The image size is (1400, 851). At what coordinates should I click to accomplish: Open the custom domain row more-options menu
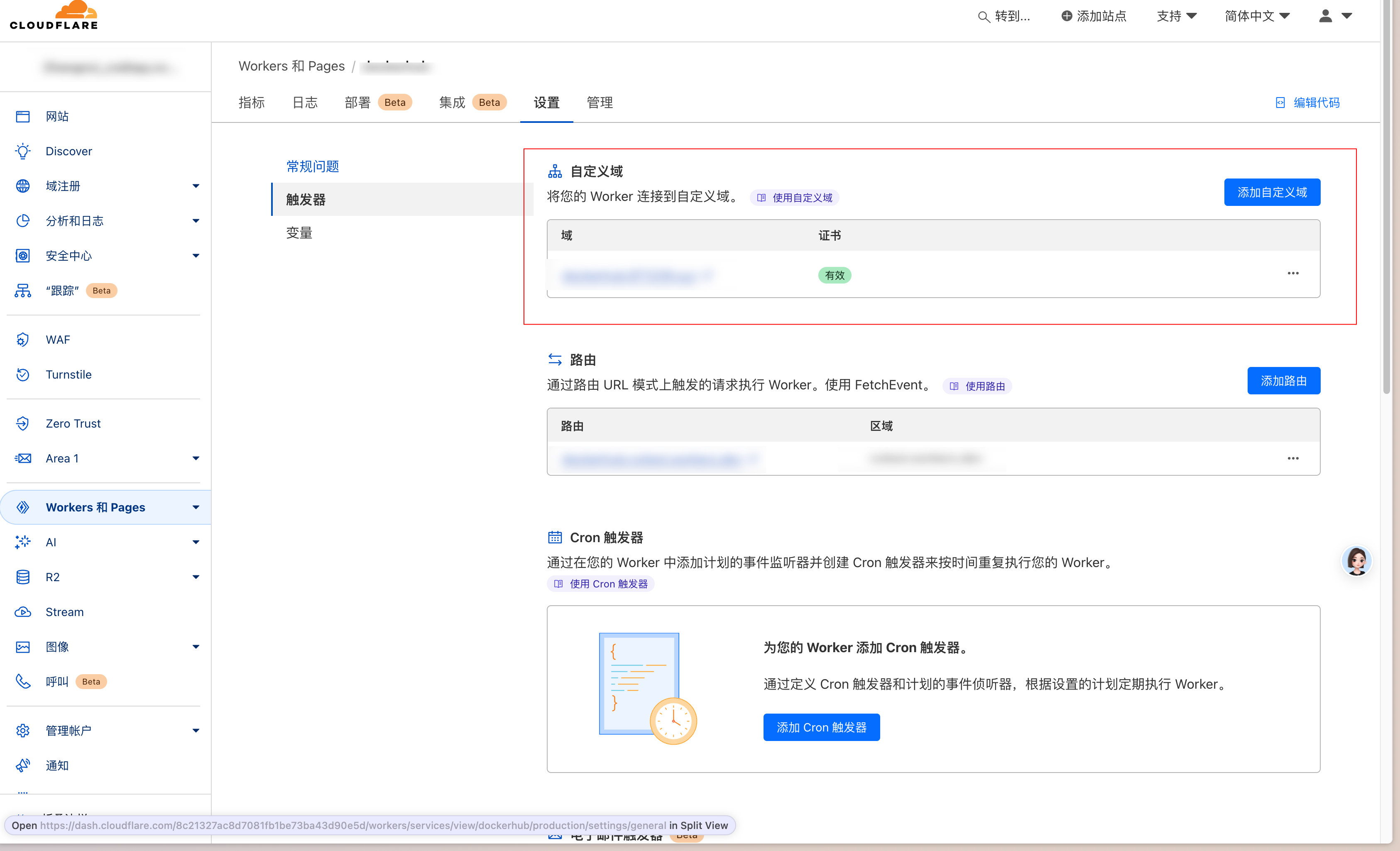click(1293, 274)
